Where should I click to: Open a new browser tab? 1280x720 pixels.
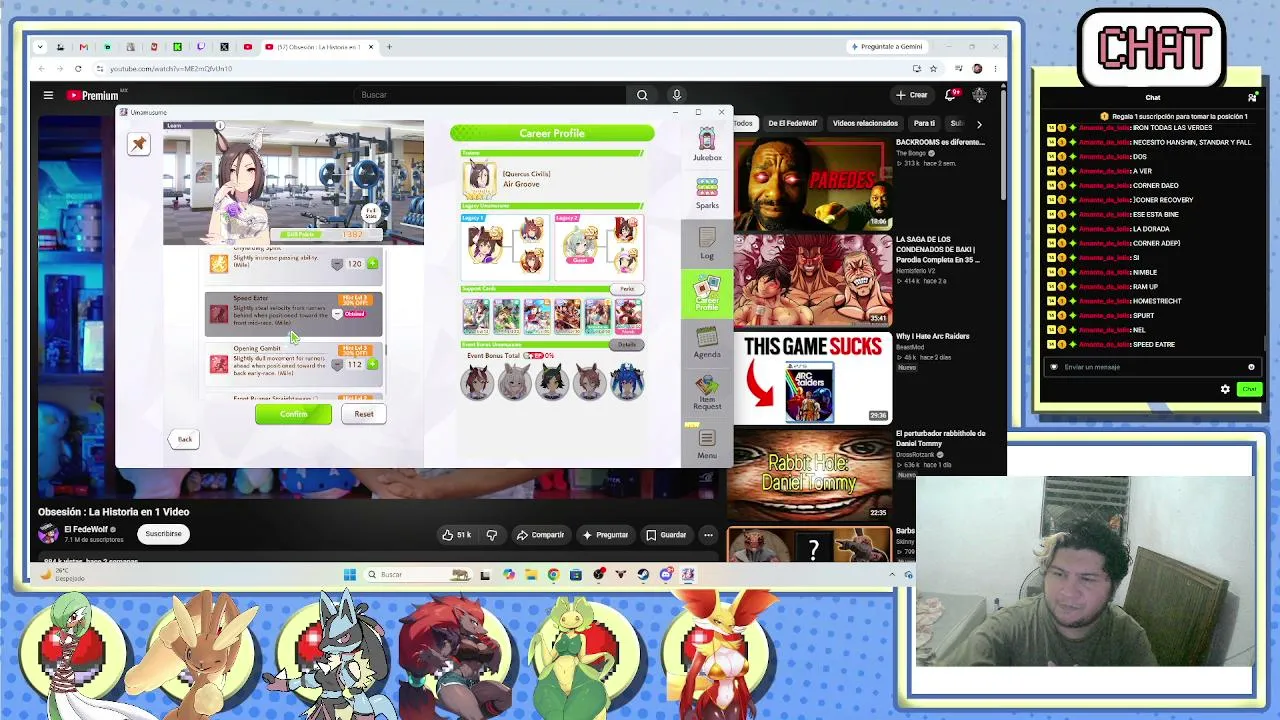click(x=389, y=47)
